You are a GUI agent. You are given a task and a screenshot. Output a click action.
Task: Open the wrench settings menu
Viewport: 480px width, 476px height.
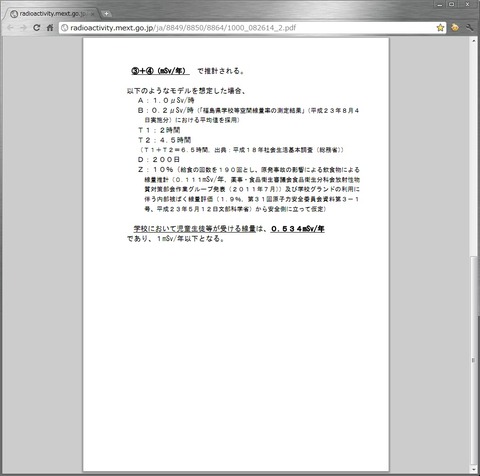469,28
